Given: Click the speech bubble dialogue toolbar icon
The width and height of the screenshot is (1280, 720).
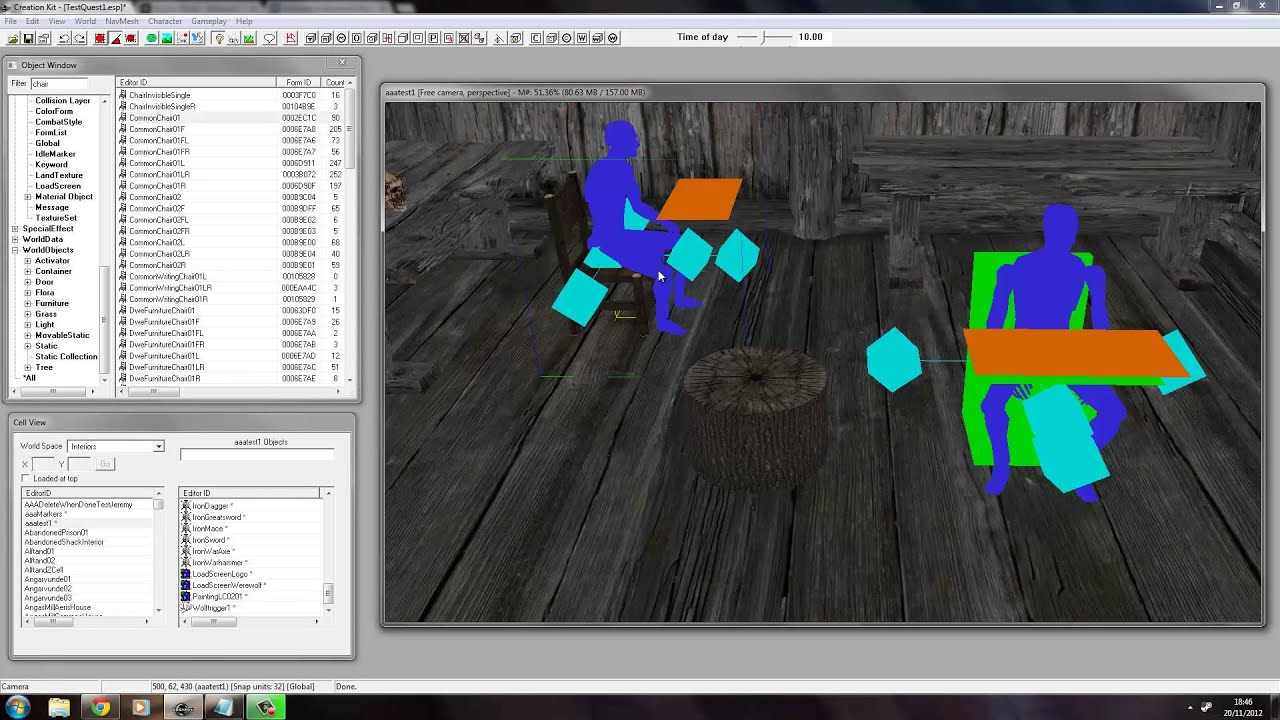Looking at the screenshot, I should (x=269, y=38).
